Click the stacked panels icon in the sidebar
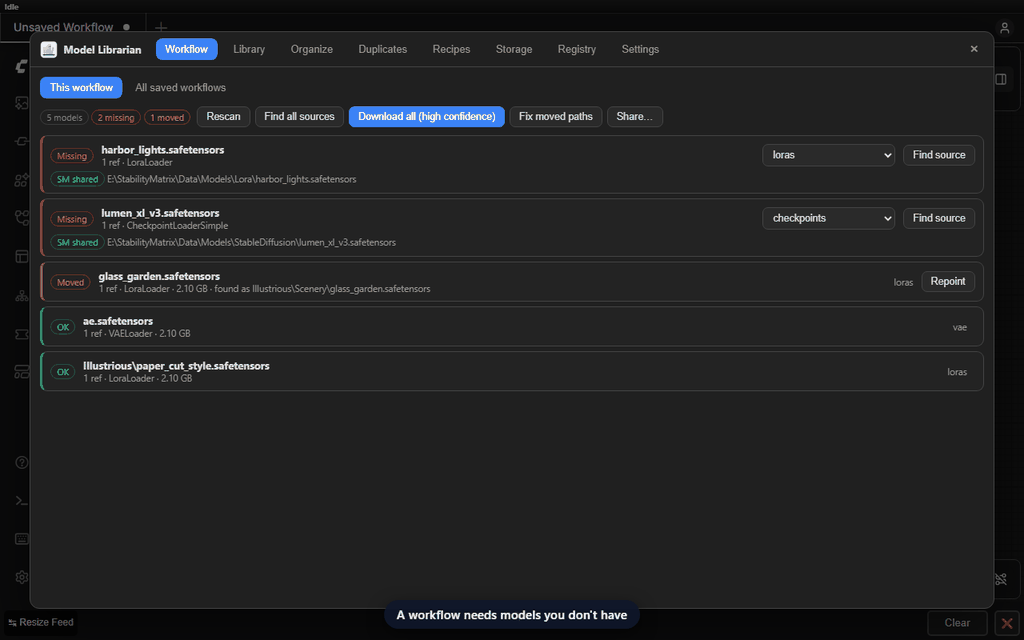Image resolution: width=1024 pixels, height=640 pixels. coord(22,372)
